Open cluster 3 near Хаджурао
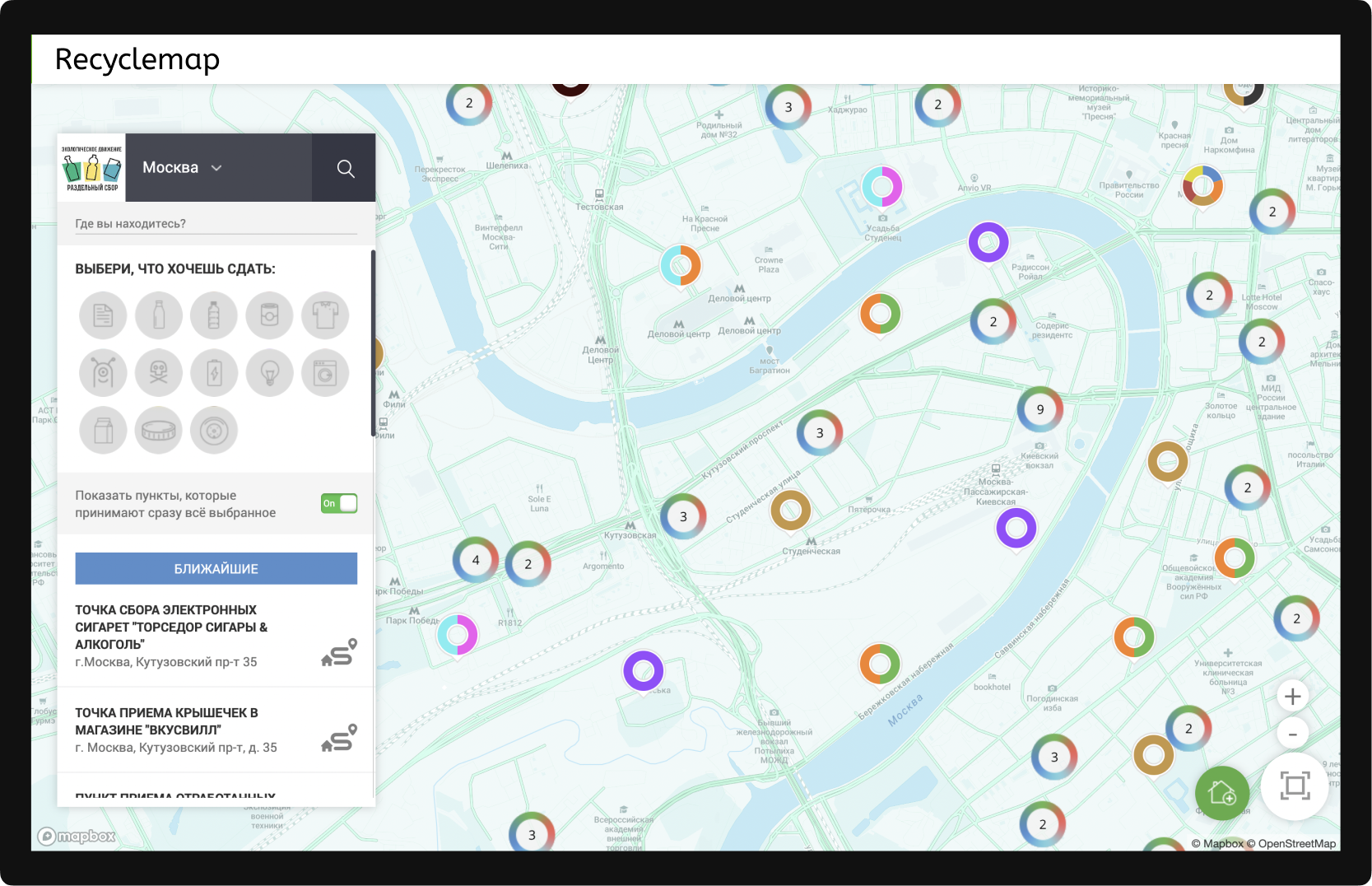Viewport: 1372px width, 886px height. 788,107
